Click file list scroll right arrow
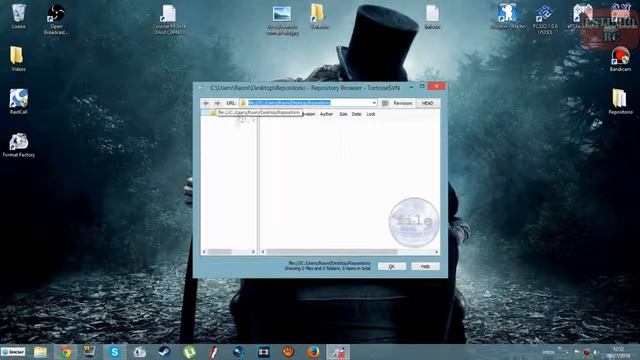Screen dimensions: 640x360 [436, 252]
